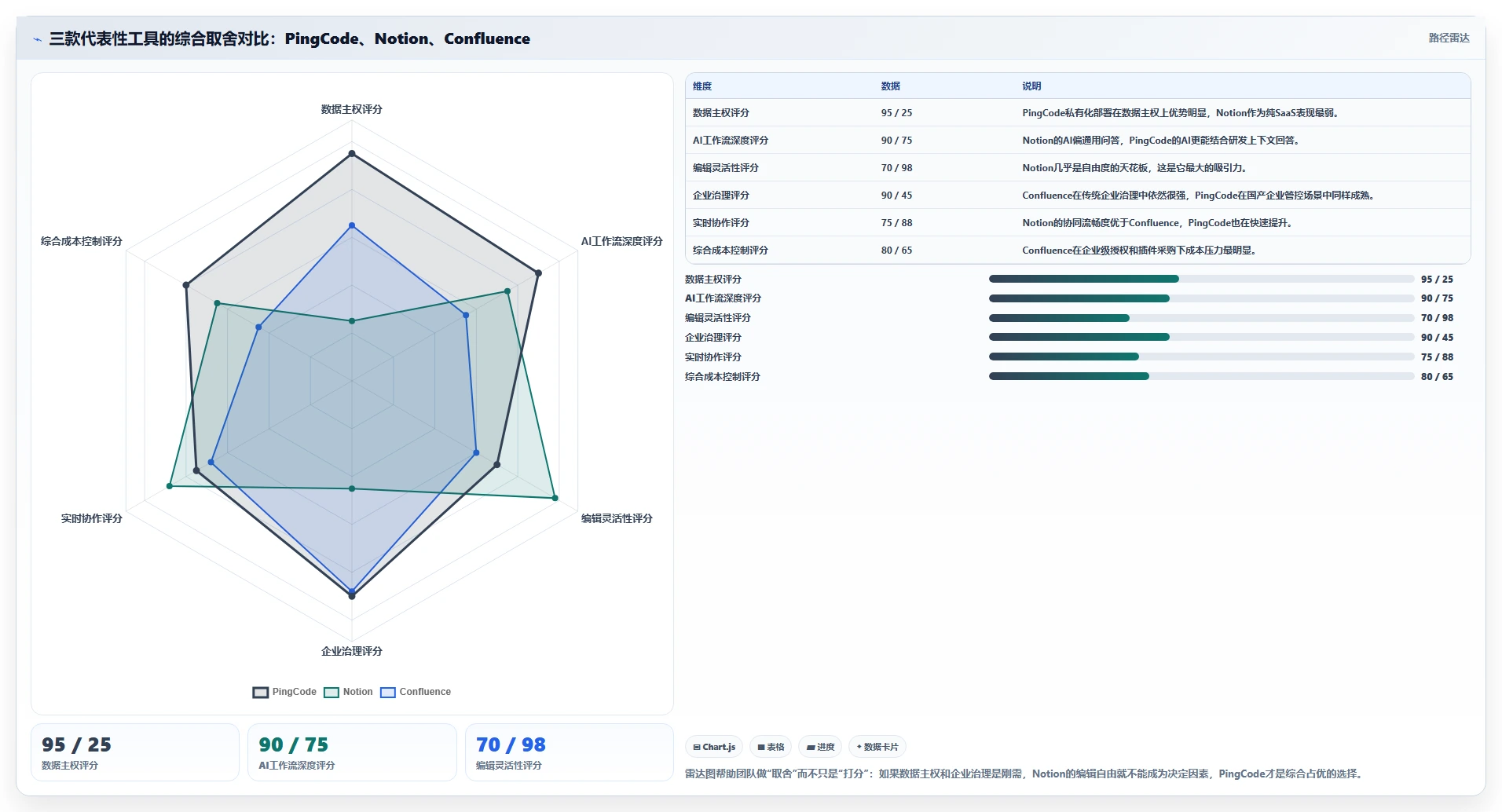Select the 综合成本控制评分 progress bar
The height and width of the screenshot is (812, 1502).
[1201, 376]
